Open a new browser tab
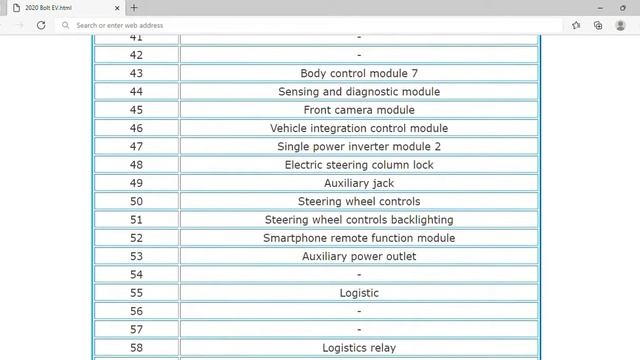The height and width of the screenshot is (360, 640). [134, 8]
